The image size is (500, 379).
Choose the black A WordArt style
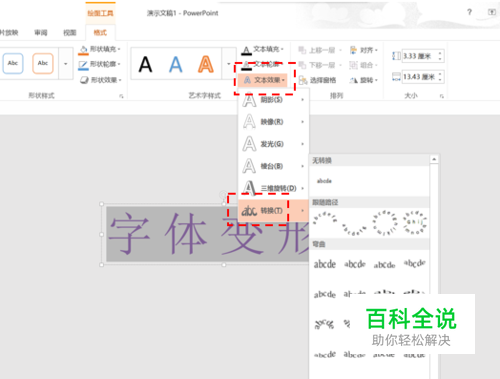(145, 64)
